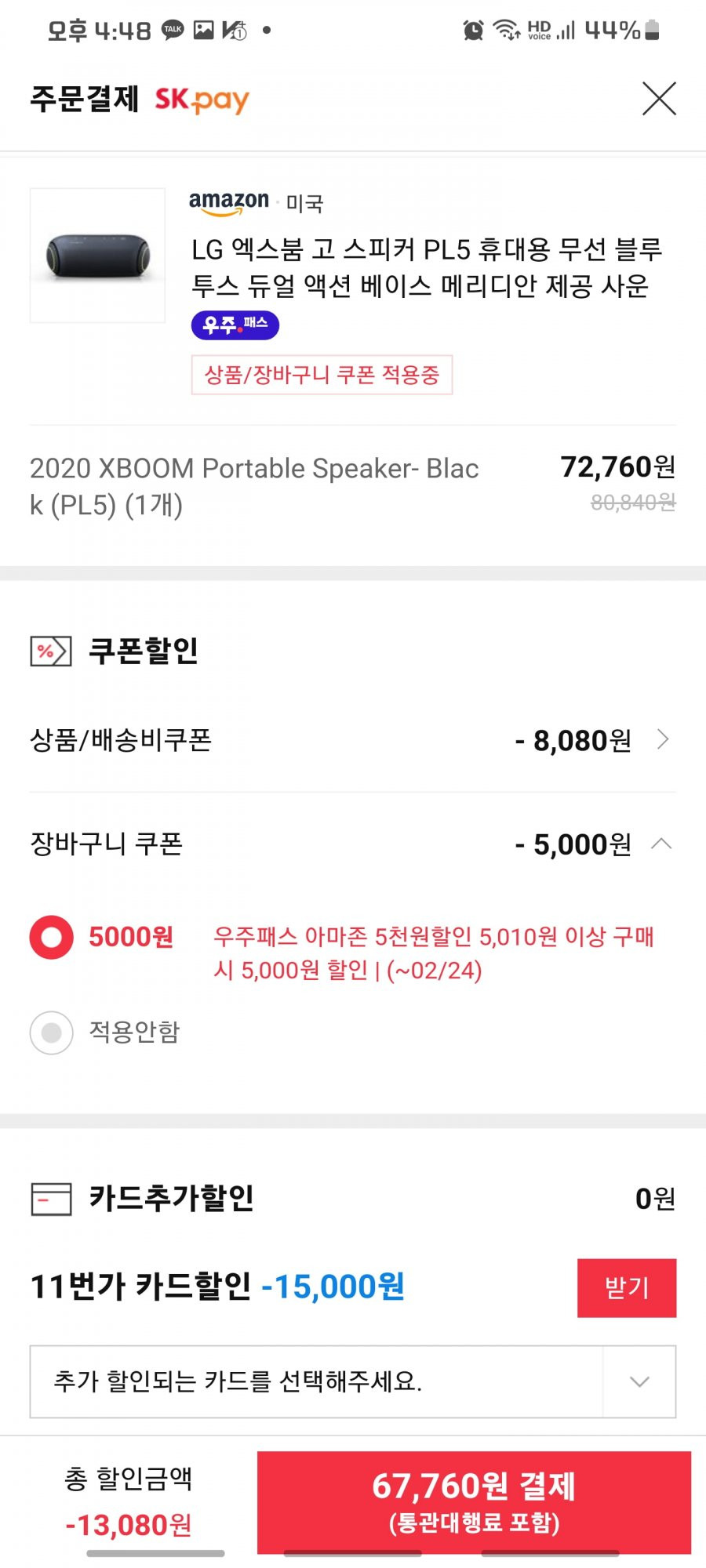
Task: Open the KakaoTalk notification icon in status bar
Action: pyautogui.click(x=173, y=30)
